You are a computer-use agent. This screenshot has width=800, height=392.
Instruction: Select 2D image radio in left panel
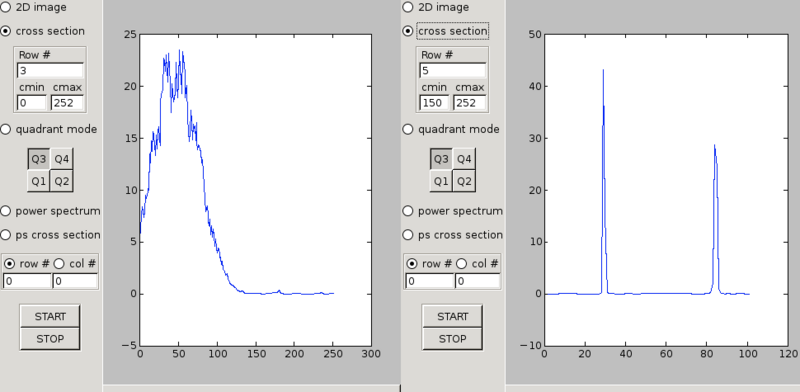[x=5, y=7]
